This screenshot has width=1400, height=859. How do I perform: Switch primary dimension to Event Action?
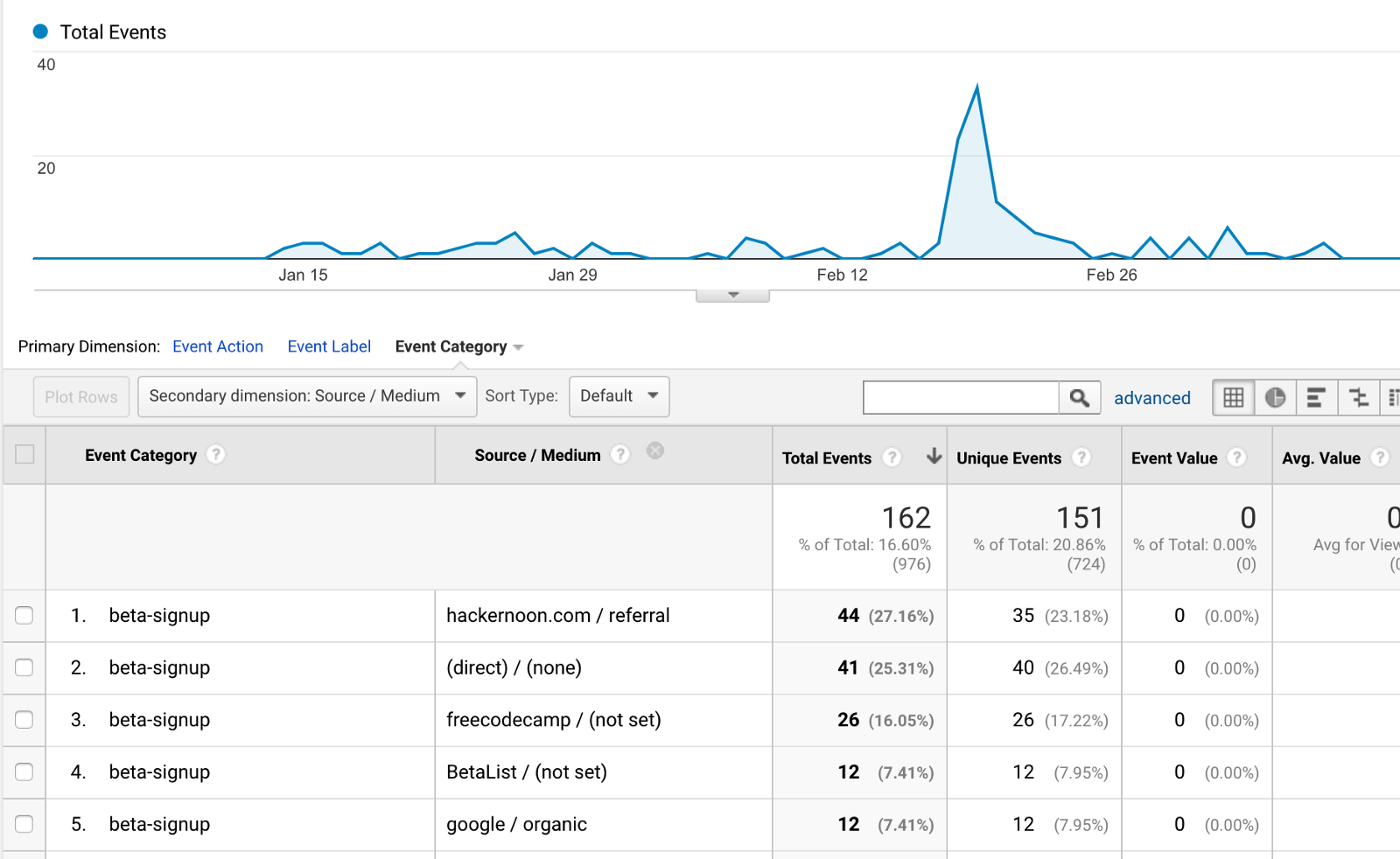218,346
